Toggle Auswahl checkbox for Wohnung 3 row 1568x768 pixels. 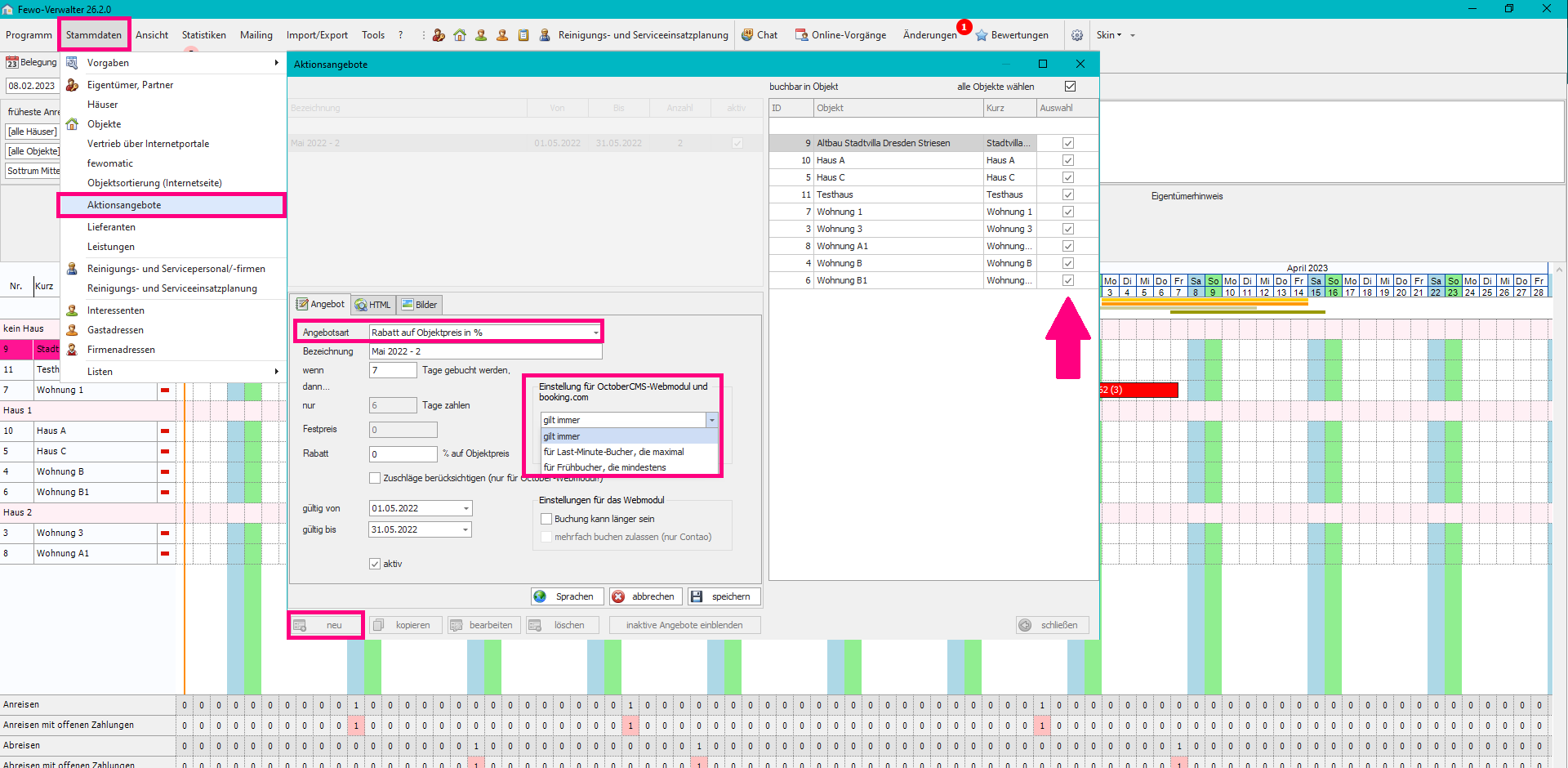coord(1067,229)
